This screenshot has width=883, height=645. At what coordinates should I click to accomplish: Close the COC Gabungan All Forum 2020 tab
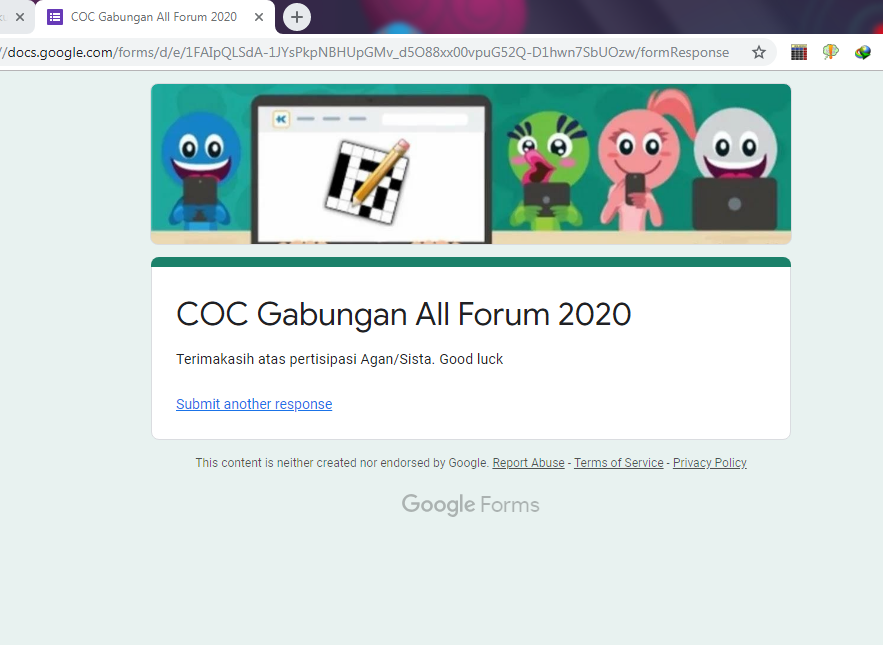259,17
